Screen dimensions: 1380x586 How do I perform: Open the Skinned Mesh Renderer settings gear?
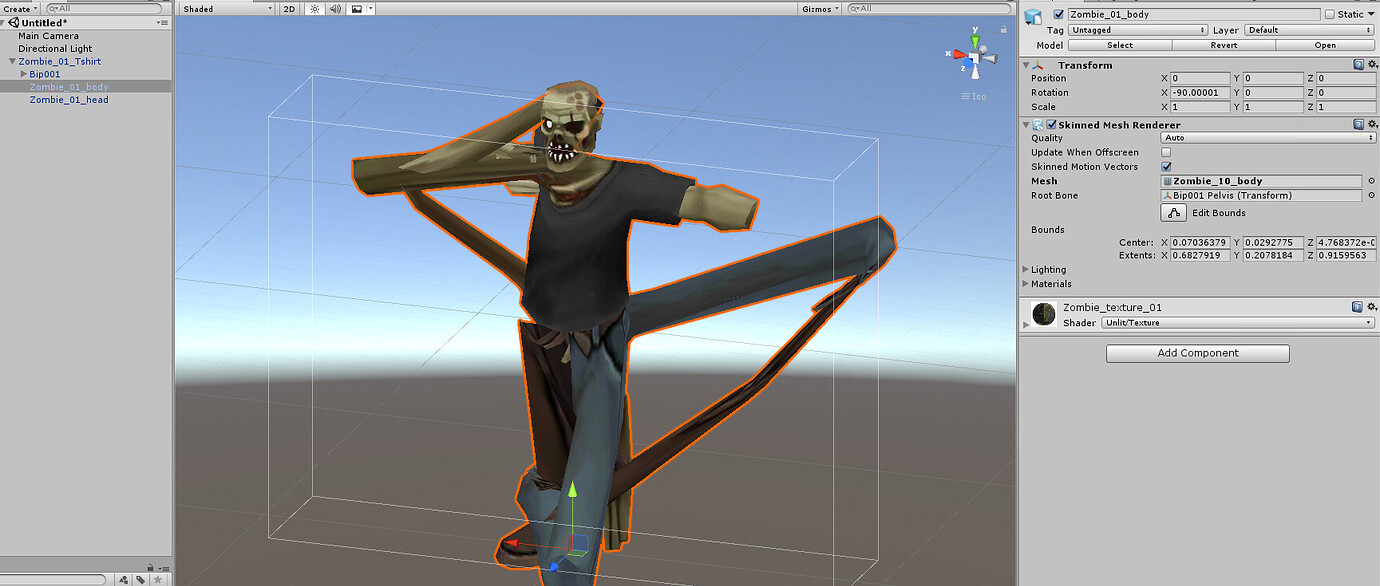1371,124
